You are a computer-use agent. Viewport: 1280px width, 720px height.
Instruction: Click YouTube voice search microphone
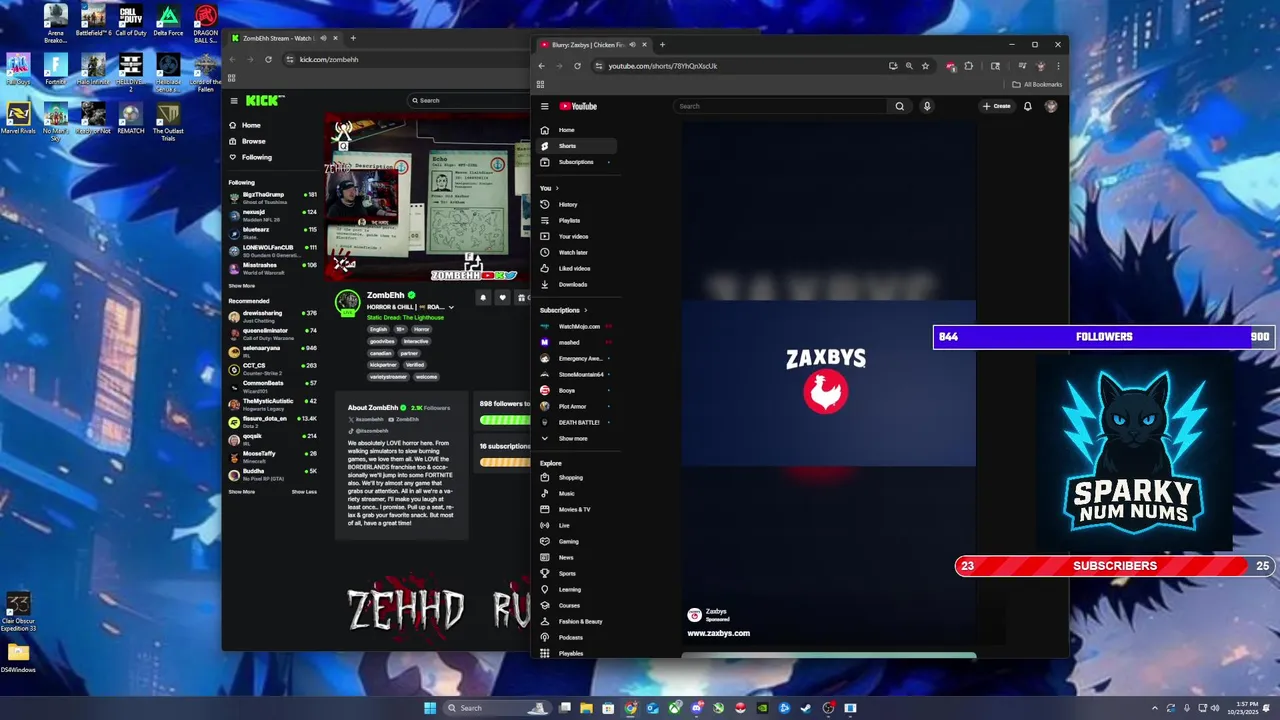(x=927, y=106)
